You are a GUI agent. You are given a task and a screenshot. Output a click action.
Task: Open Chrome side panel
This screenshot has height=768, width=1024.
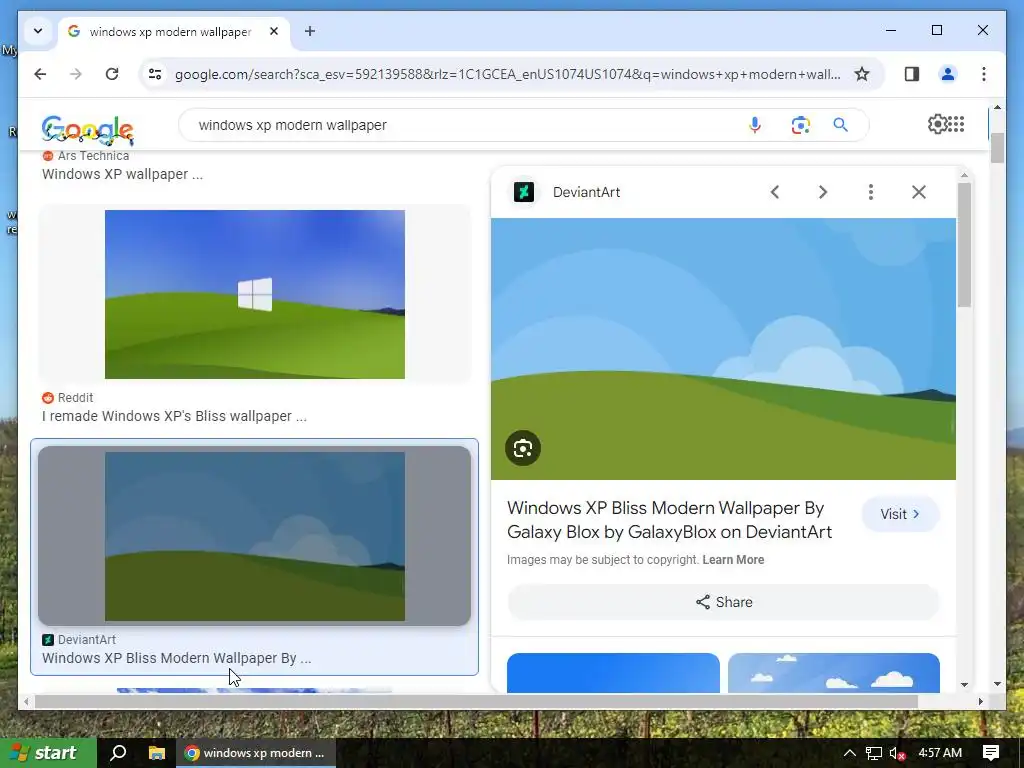coord(912,74)
